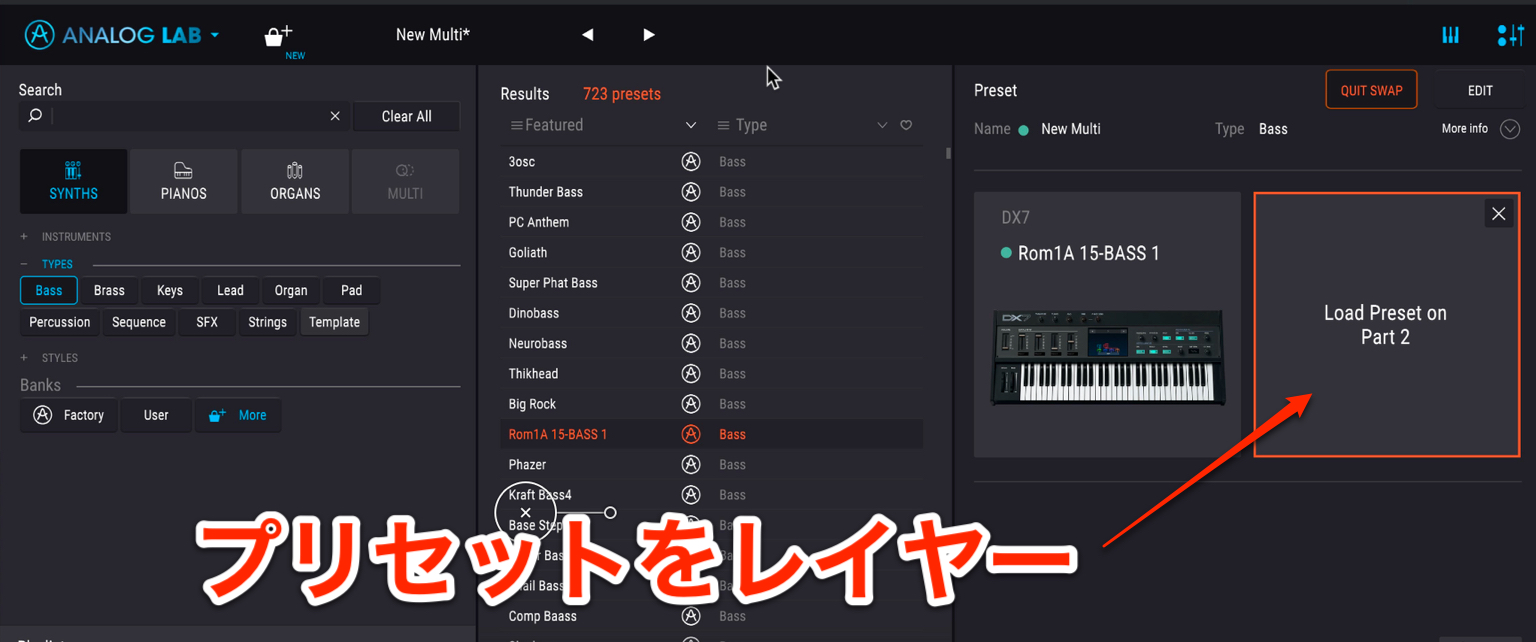Click the QUIT SWAP button
The height and width of the screenshot is (642, 1536).
(x=1371, y=90)
